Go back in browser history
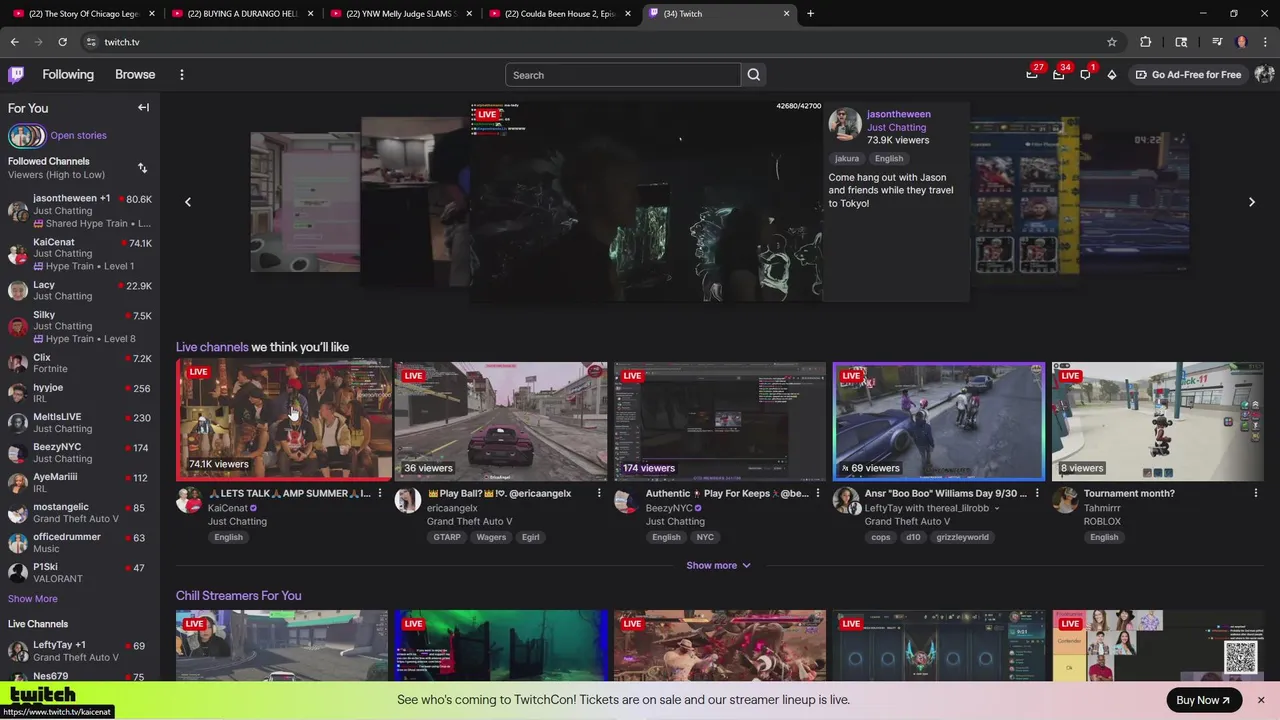 pos(15,42)
